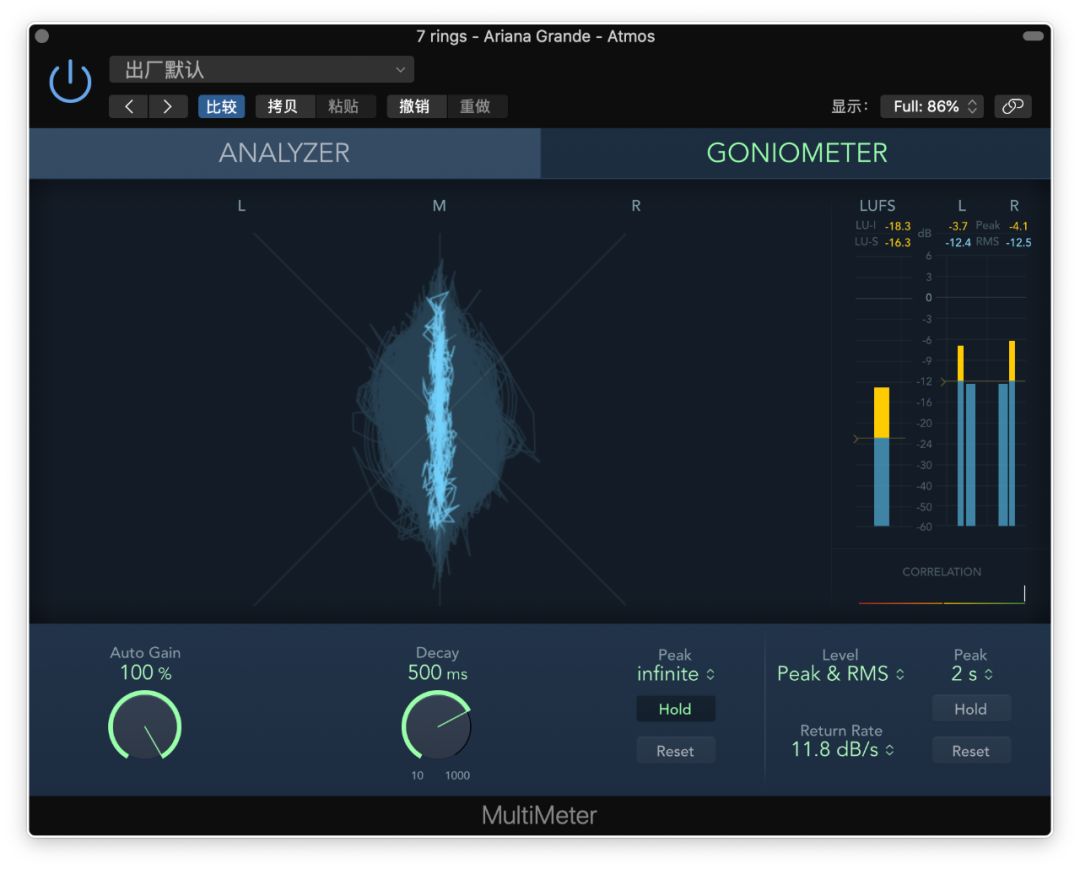Click the Decay knob
Screen dimensions: 1080x869
click(437, 725)
